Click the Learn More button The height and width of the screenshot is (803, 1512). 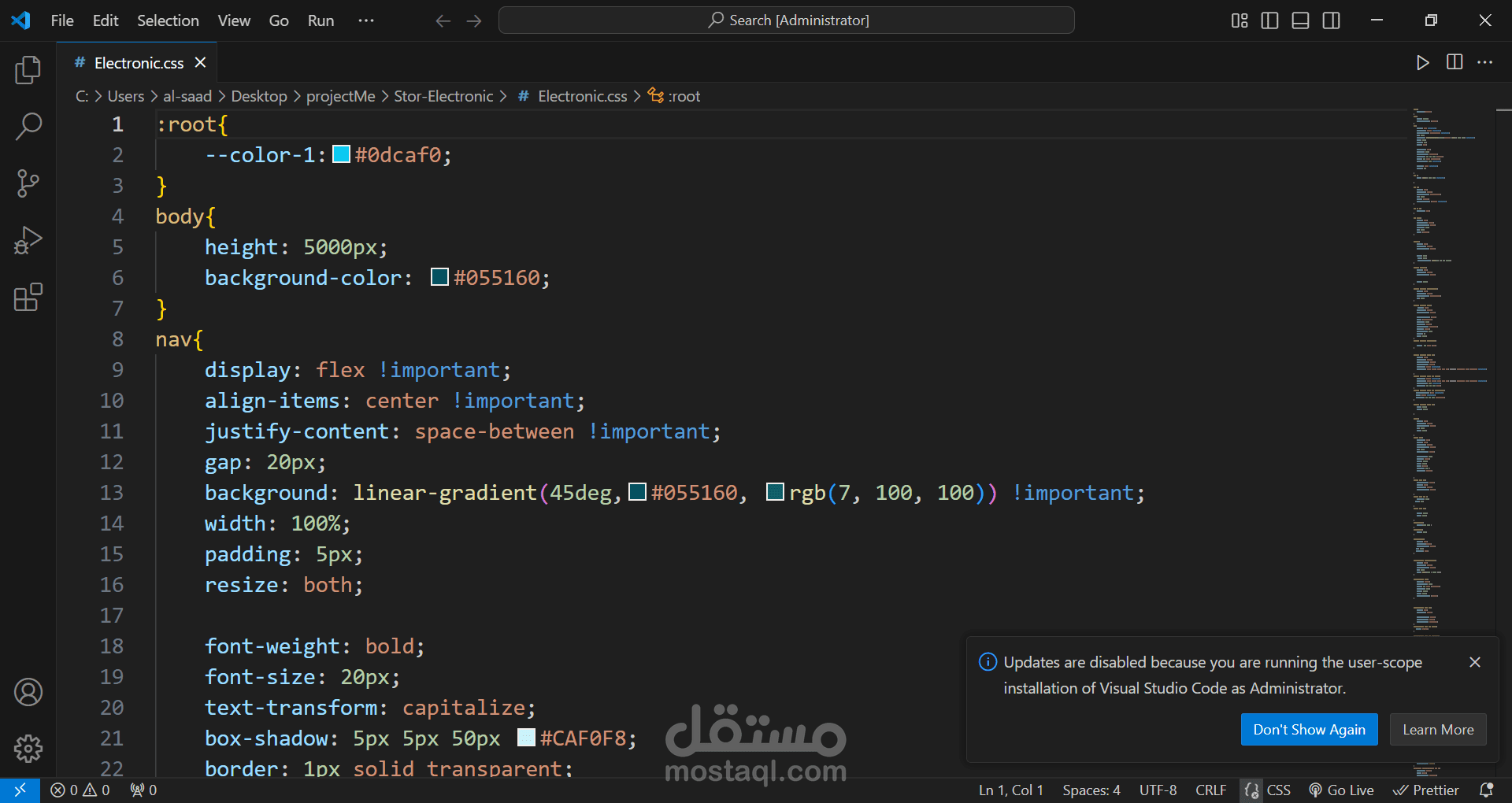1438,730
